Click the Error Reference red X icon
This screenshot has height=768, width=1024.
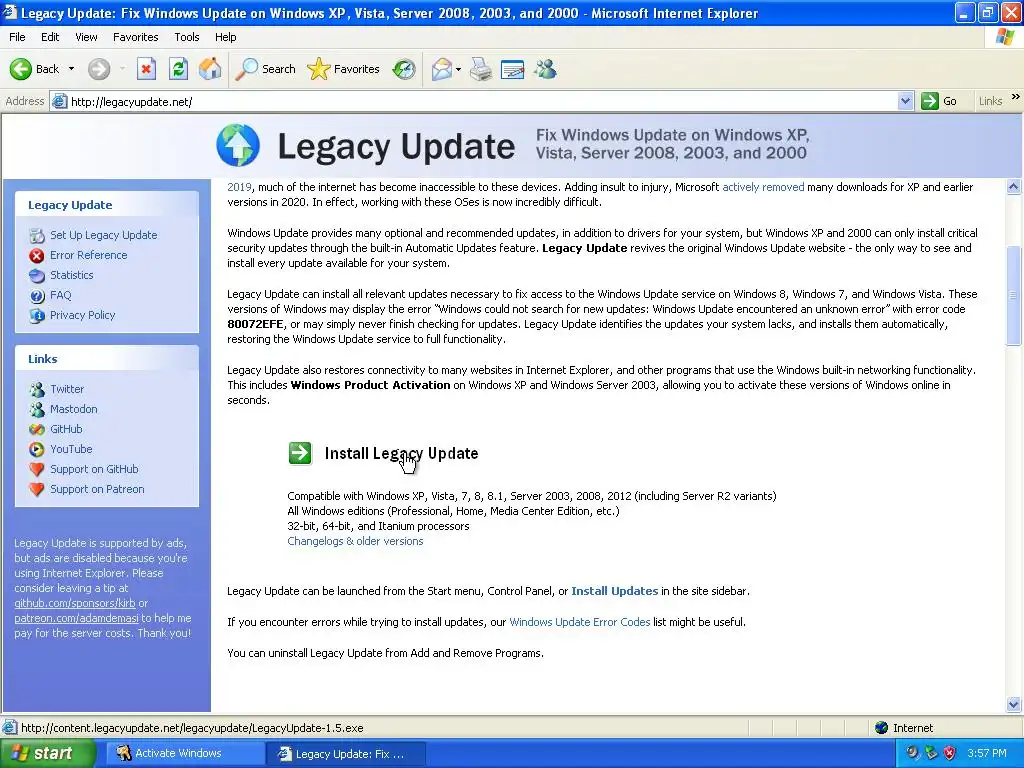(x=37, y=255)
